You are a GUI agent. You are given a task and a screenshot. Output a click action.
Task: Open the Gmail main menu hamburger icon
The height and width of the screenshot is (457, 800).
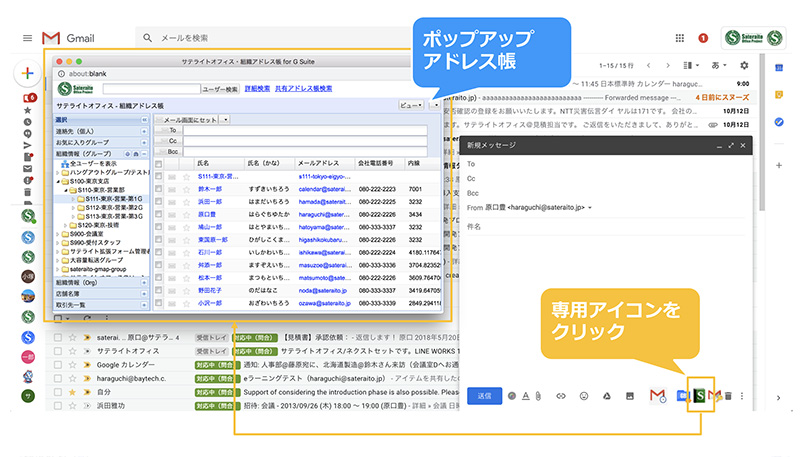point(28,38)
